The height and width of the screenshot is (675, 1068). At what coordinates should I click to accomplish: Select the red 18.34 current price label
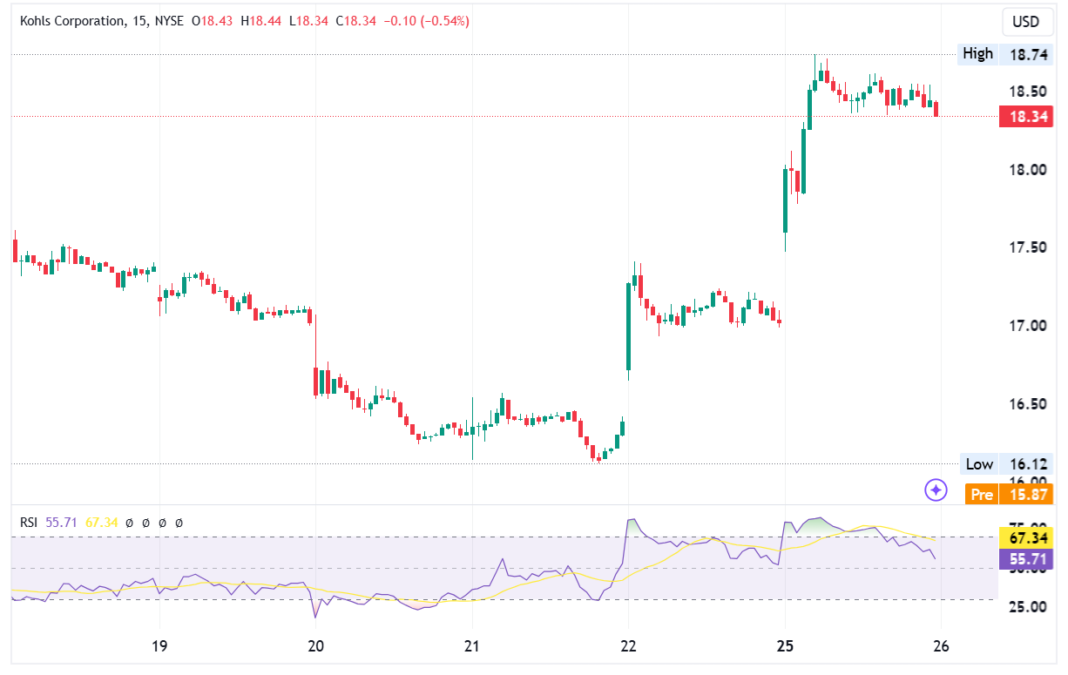click(x=1026, y=116)
